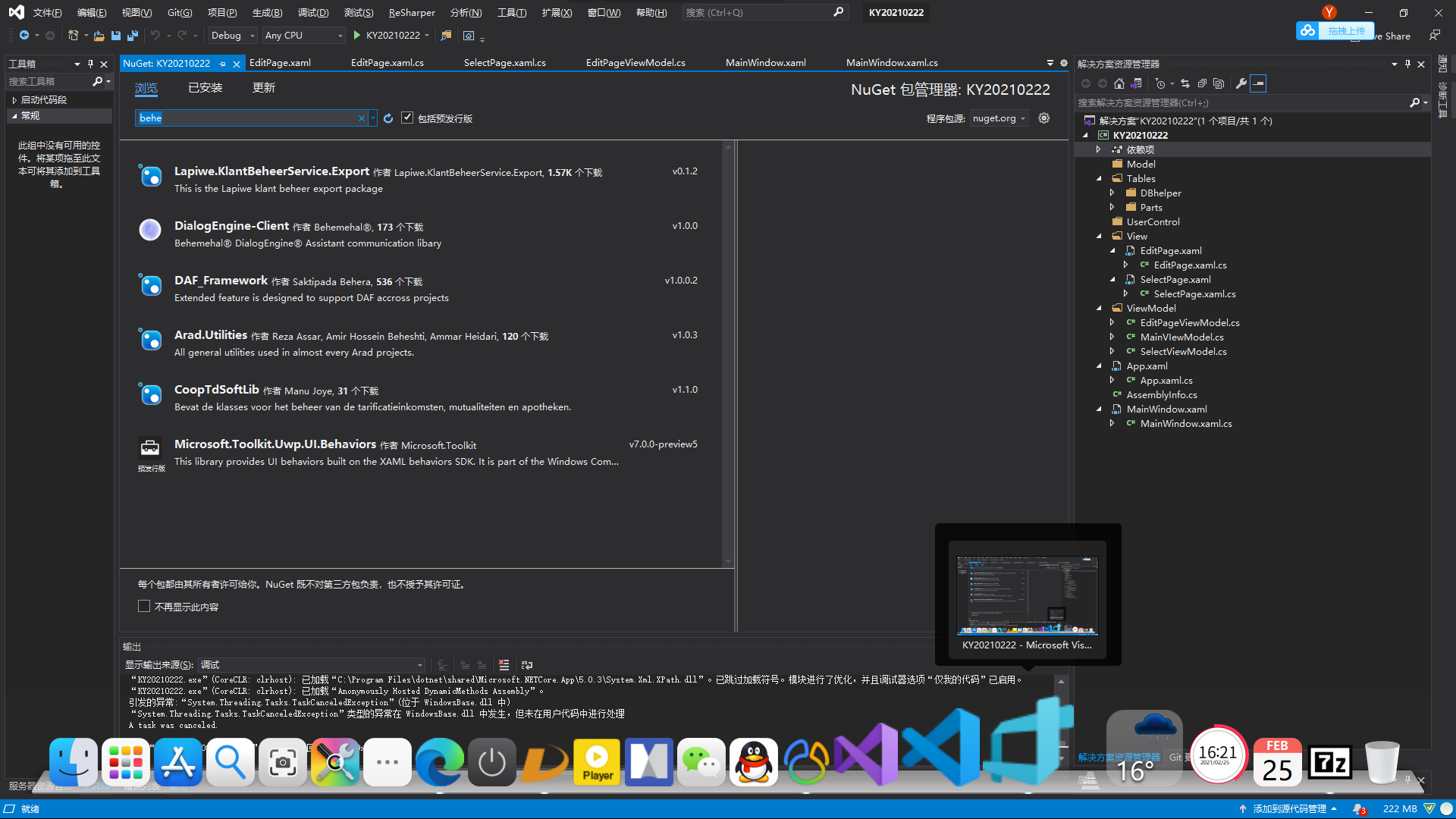Click the Save icon in the toolbar
This screenshot has height=819, width=1456.
[115, 36]
